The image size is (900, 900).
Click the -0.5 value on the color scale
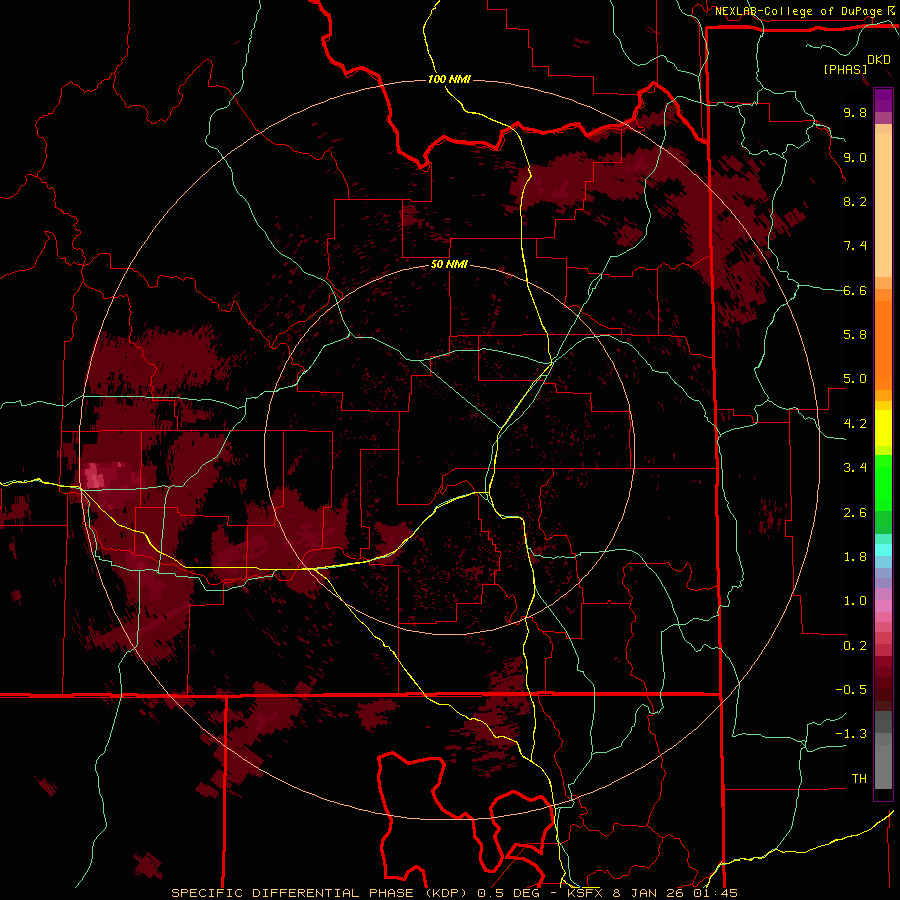click(x=851, y=690)
